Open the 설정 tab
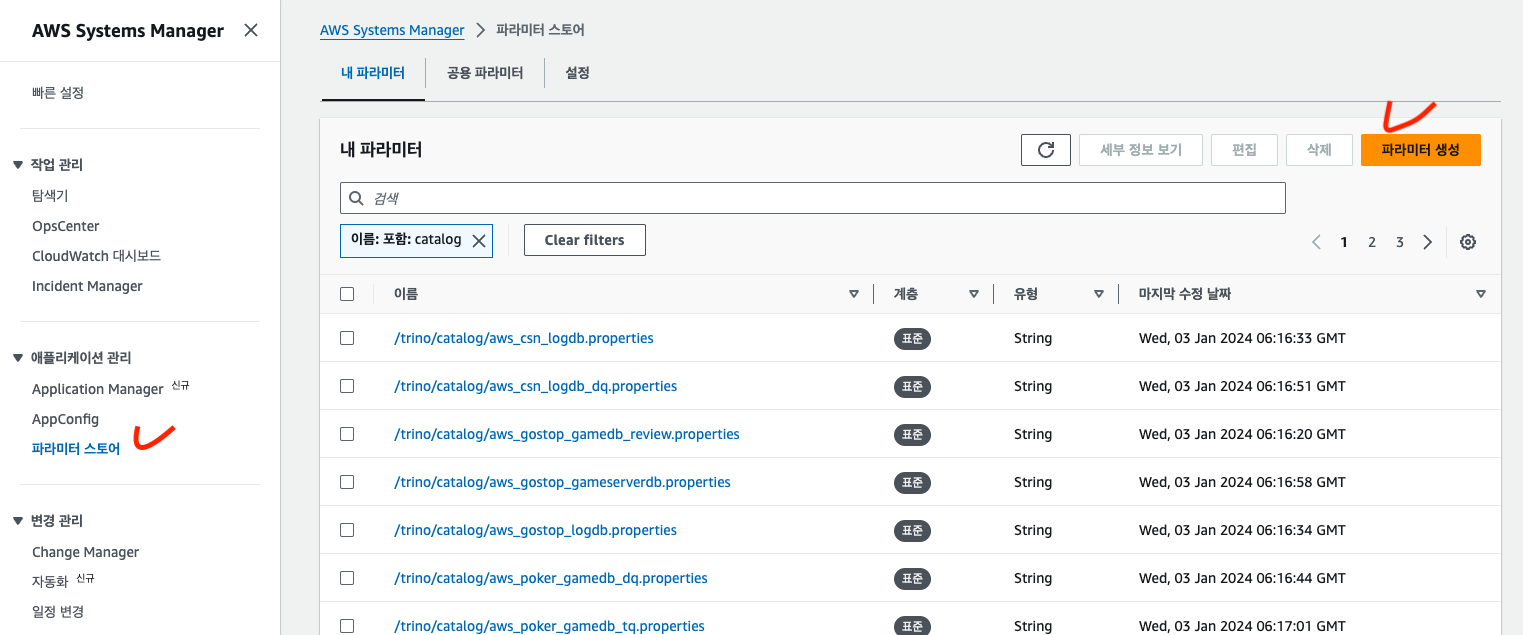 [577, 73]
